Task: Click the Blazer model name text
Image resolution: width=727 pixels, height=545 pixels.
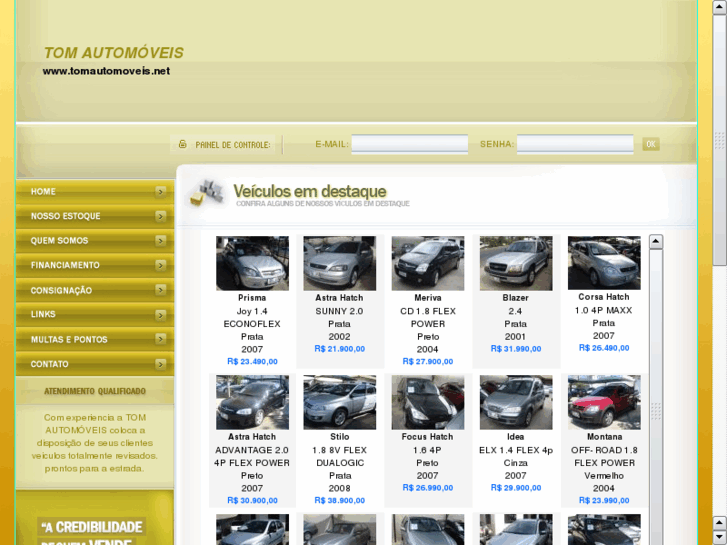Action: [516, 298]
